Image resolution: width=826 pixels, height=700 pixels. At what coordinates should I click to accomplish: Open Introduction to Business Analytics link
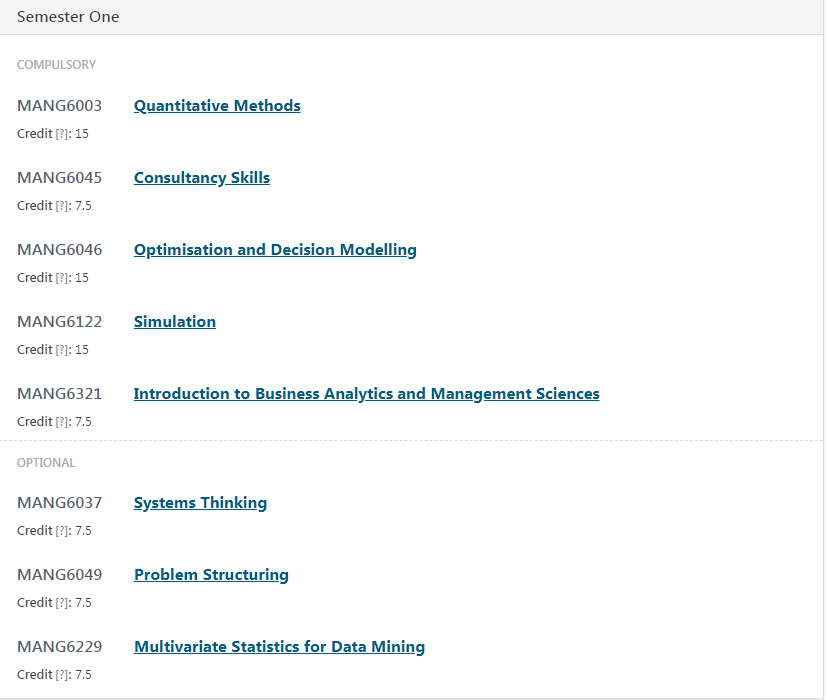(x=366, y=394)
